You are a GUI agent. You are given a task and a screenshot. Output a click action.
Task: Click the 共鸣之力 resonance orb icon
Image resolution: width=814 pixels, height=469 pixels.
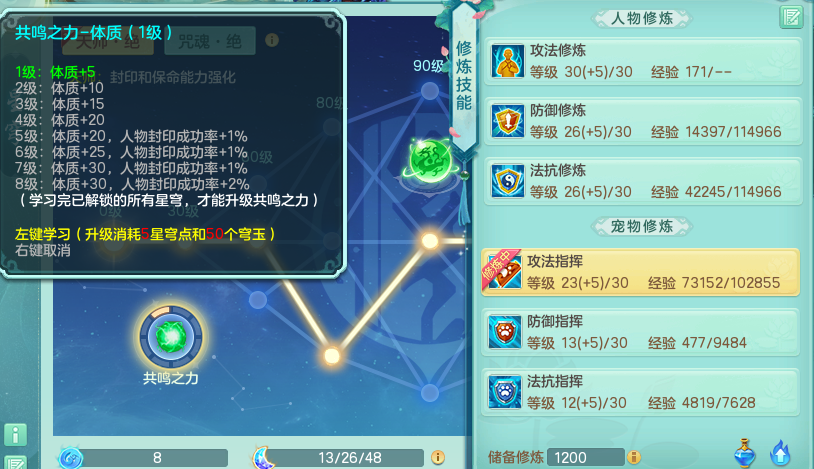[x=171, y=337]
